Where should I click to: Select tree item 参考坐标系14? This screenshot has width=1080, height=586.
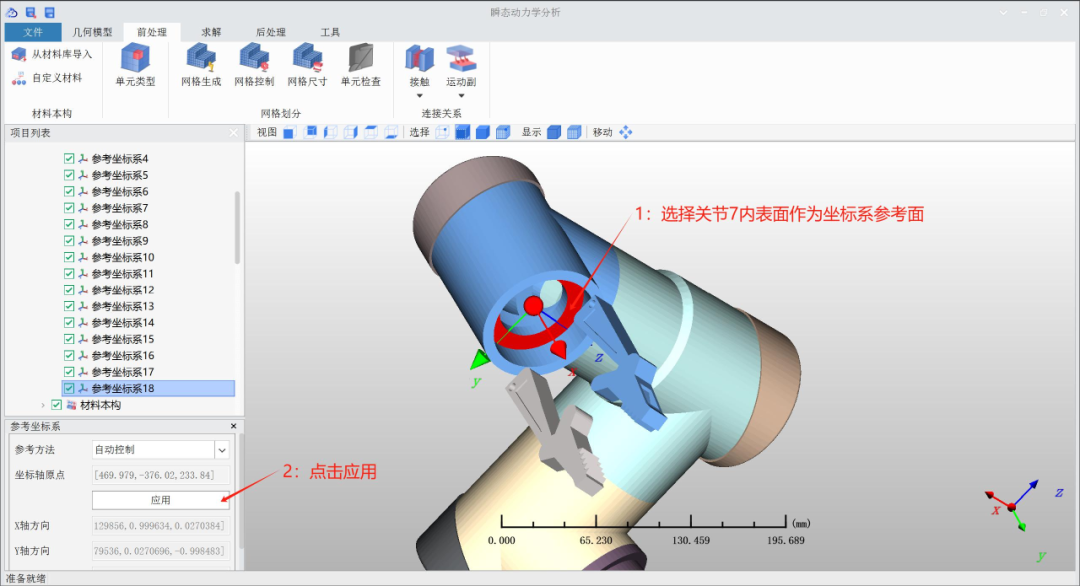[123, 323]
